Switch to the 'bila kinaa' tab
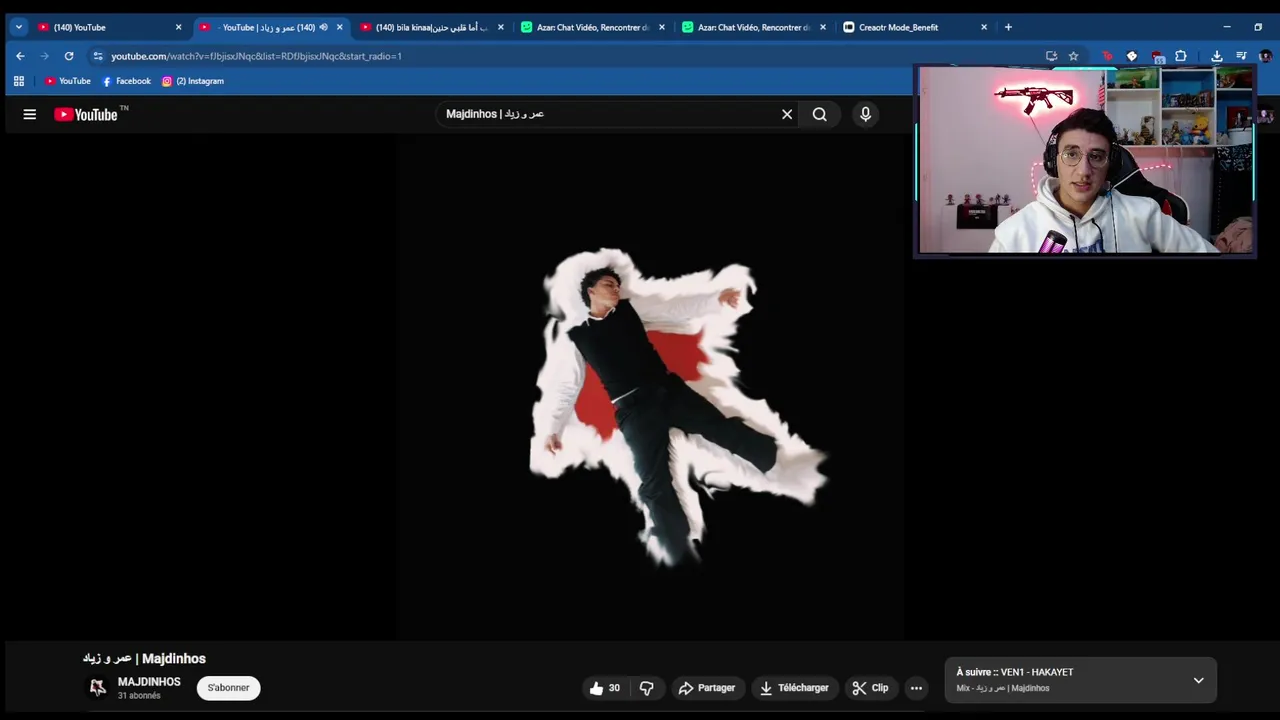 click(431, 27)
